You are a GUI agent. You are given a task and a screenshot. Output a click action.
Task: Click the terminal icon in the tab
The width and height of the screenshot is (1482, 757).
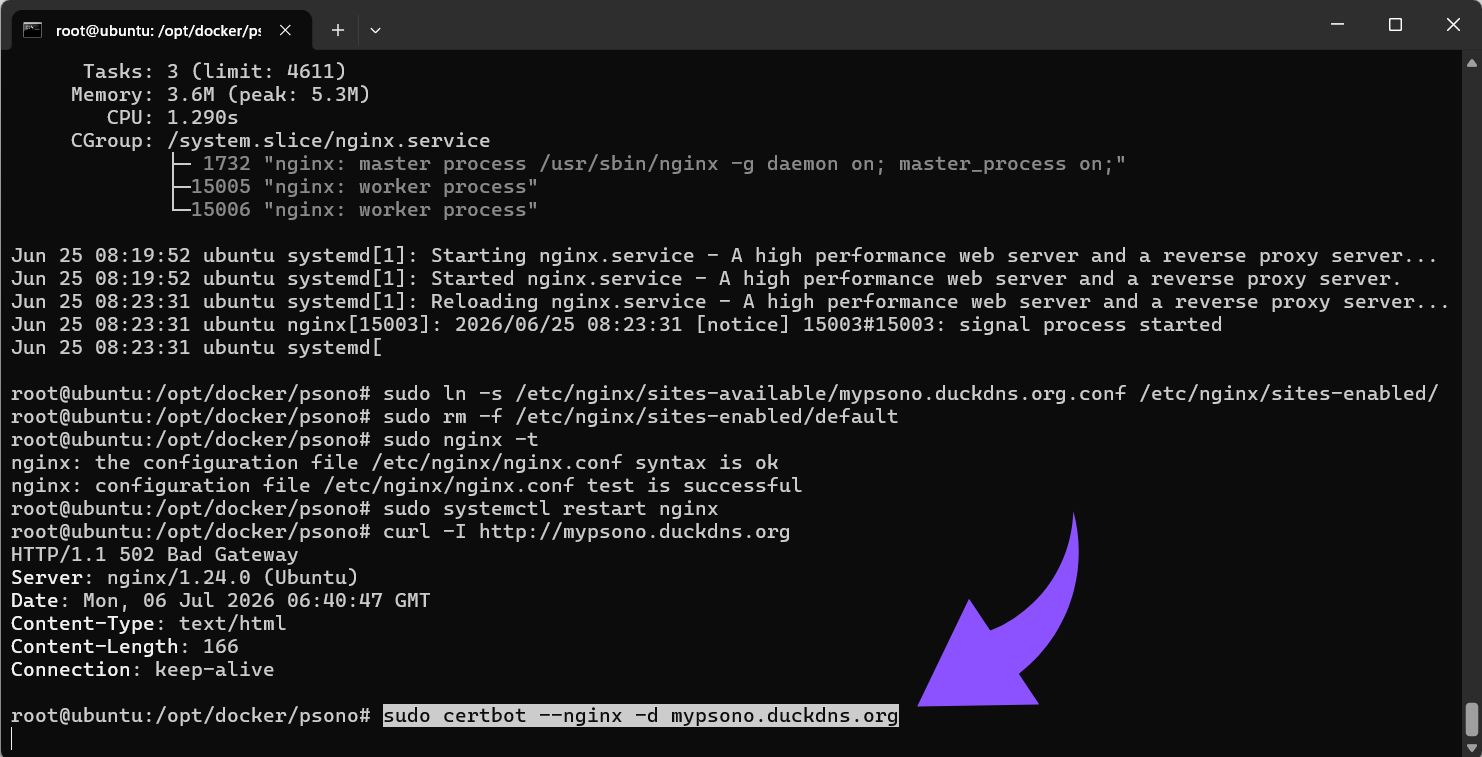[x=33, y=30]
